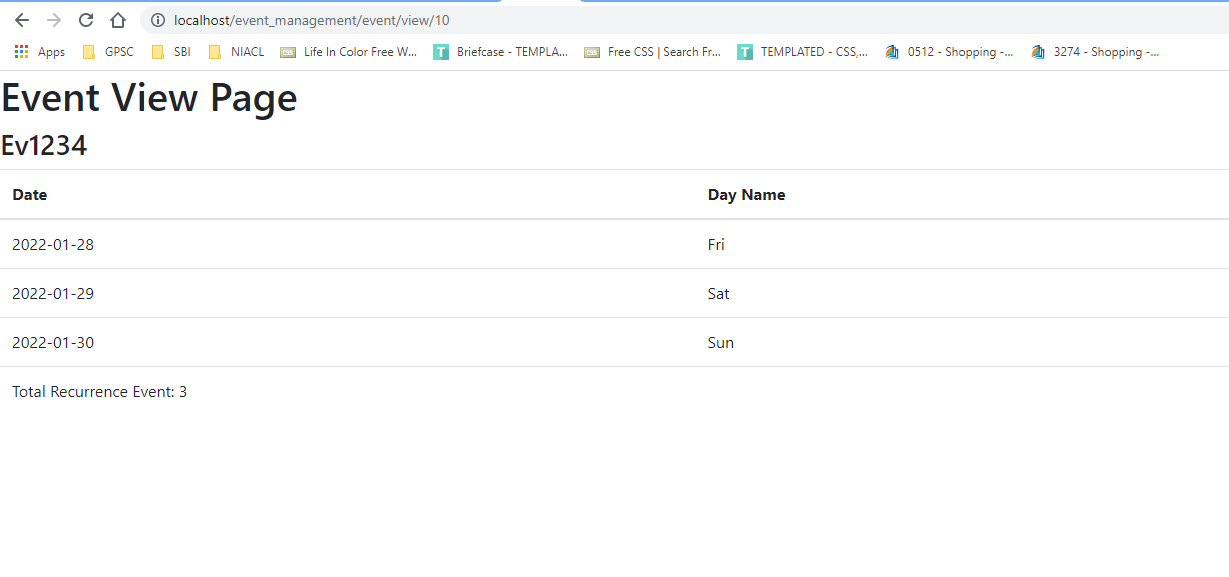The height and width of the screenshot is (577, 1229).
Task: Open Briefcase - TEMPLA... bookmark
Action: [x=501, y=52]
